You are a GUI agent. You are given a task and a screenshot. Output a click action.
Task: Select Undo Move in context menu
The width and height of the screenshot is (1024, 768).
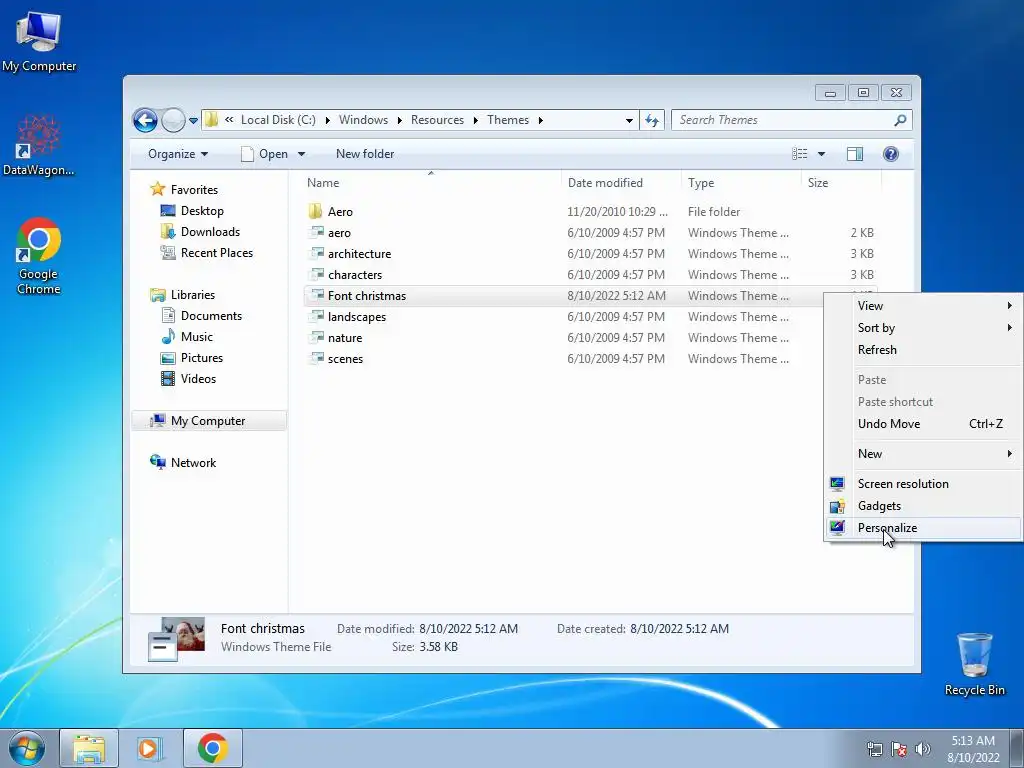(x=923, y=424)
